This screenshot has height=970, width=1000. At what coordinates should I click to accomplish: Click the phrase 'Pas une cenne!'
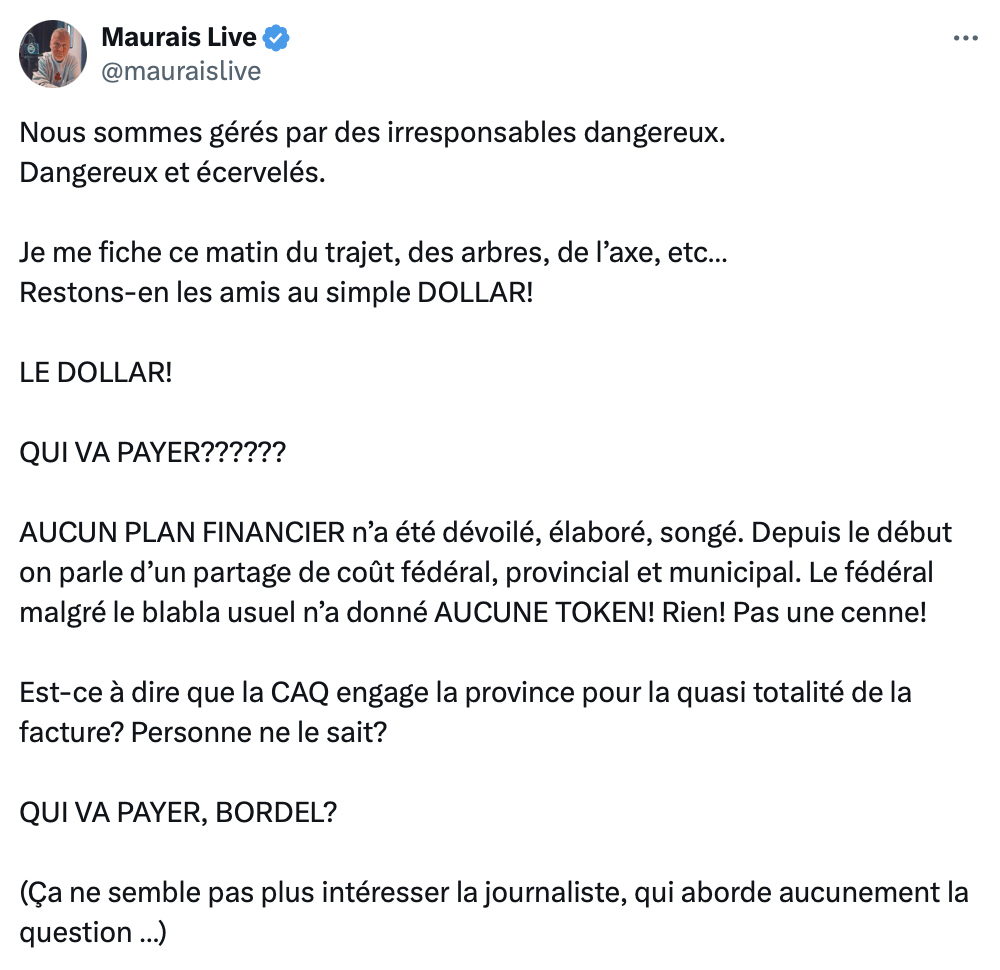coord(829,613)
